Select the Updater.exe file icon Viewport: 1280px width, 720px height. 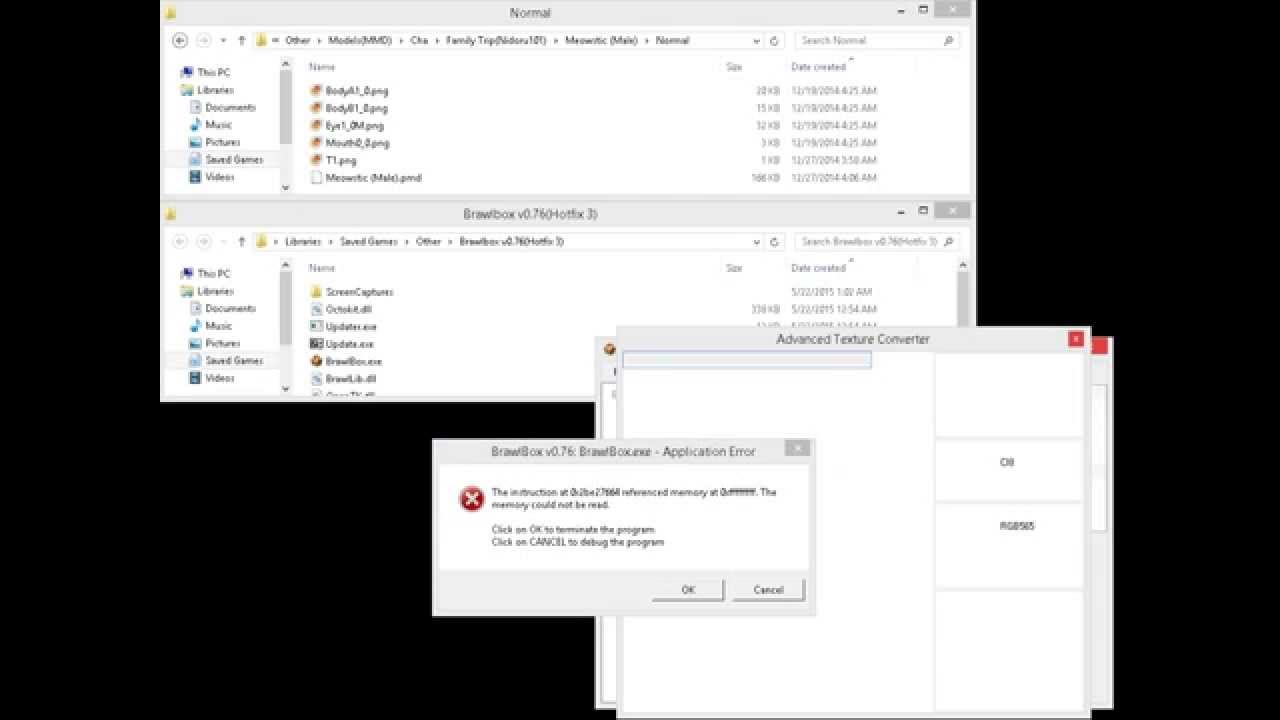pyautogui.click(x=316, y=327)
